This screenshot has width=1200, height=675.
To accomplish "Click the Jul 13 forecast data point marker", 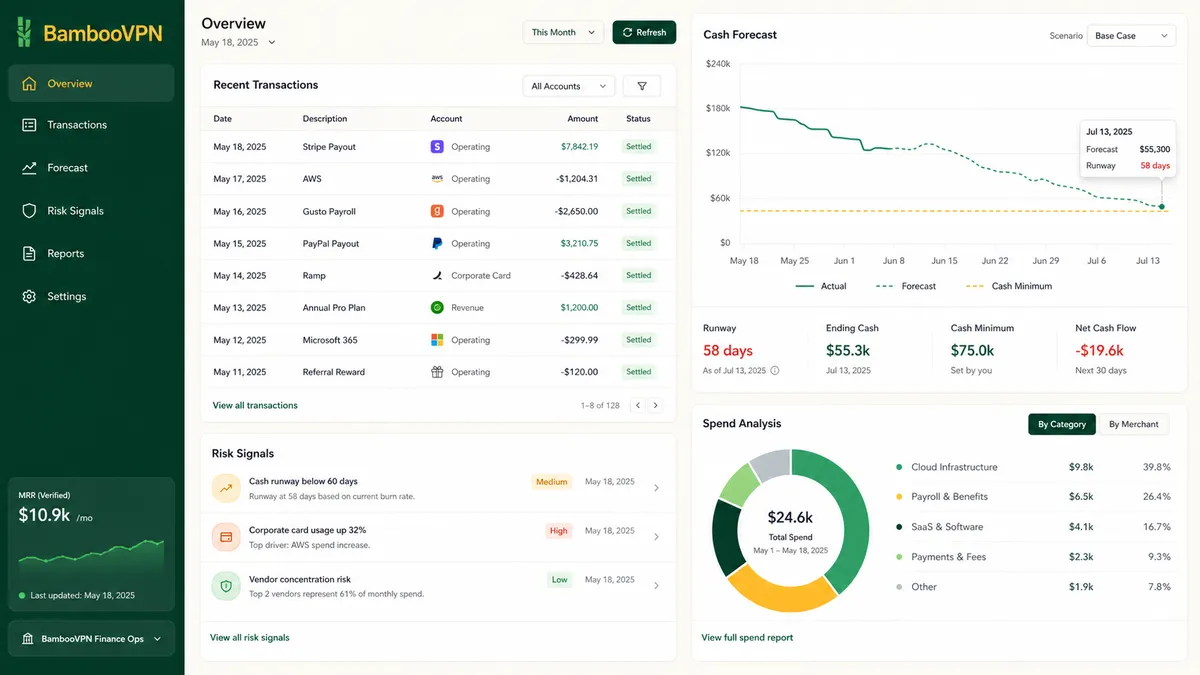I will 1161,207.
